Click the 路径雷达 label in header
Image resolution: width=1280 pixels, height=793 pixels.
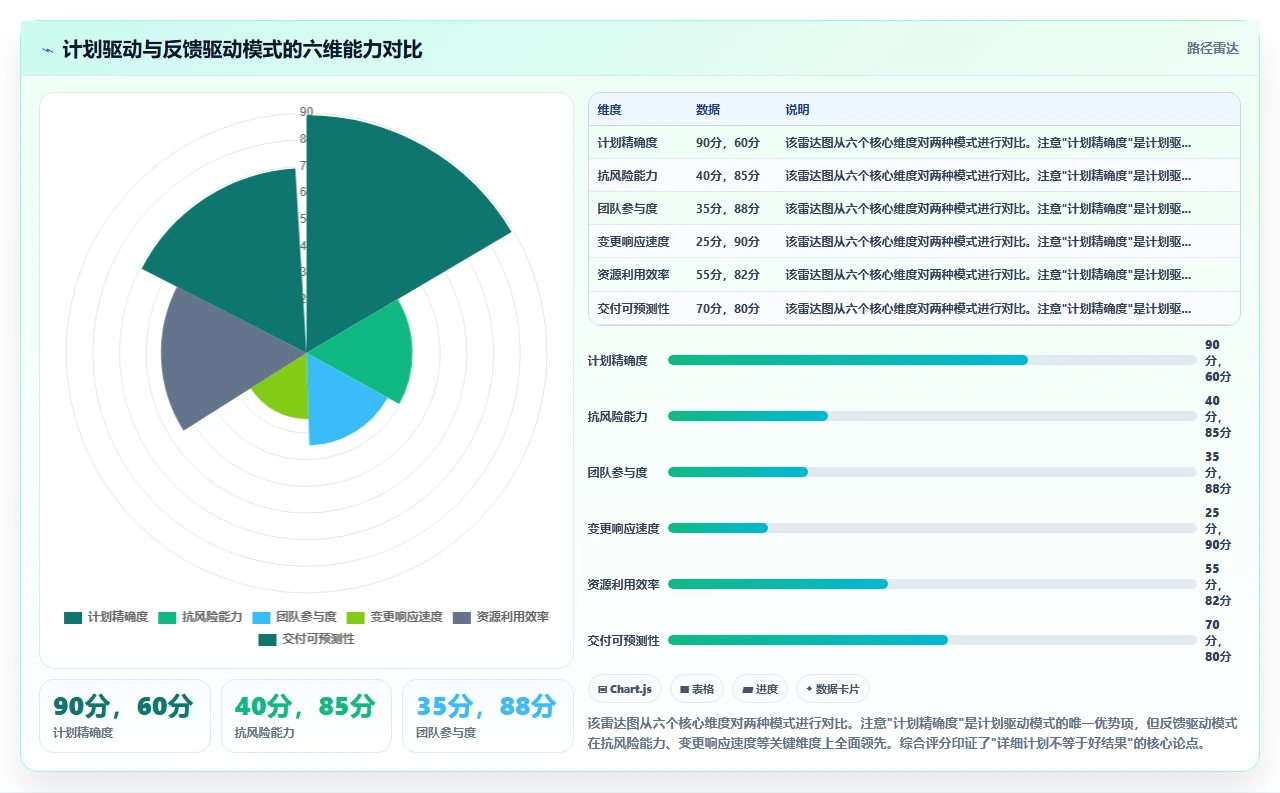[x=1213, y=48]
